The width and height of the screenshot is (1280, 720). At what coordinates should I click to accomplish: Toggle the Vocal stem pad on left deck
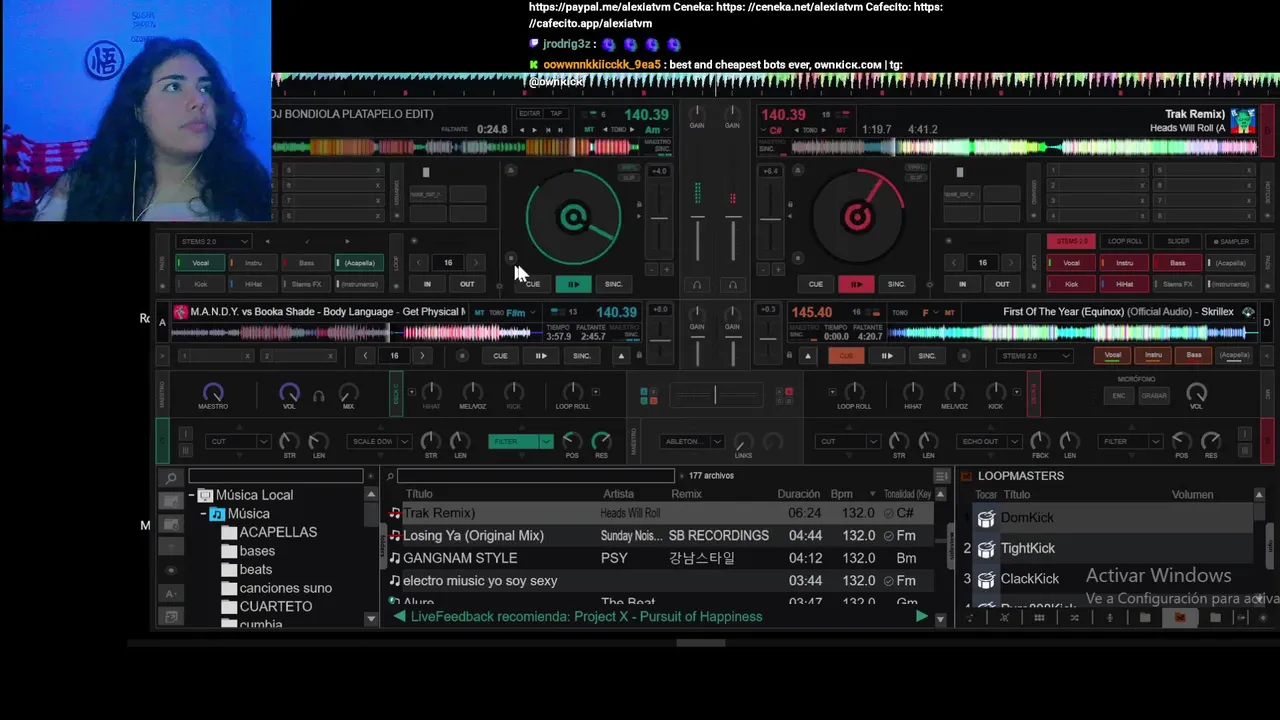click(200, 263)
